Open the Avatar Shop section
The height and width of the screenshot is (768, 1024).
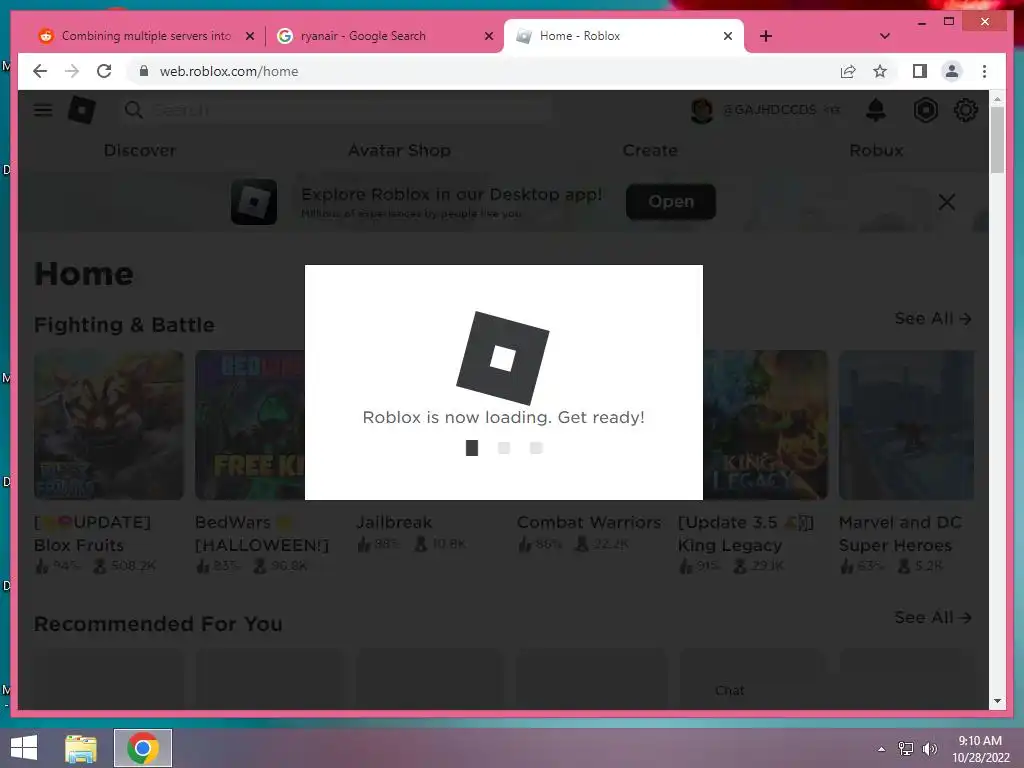399,150
